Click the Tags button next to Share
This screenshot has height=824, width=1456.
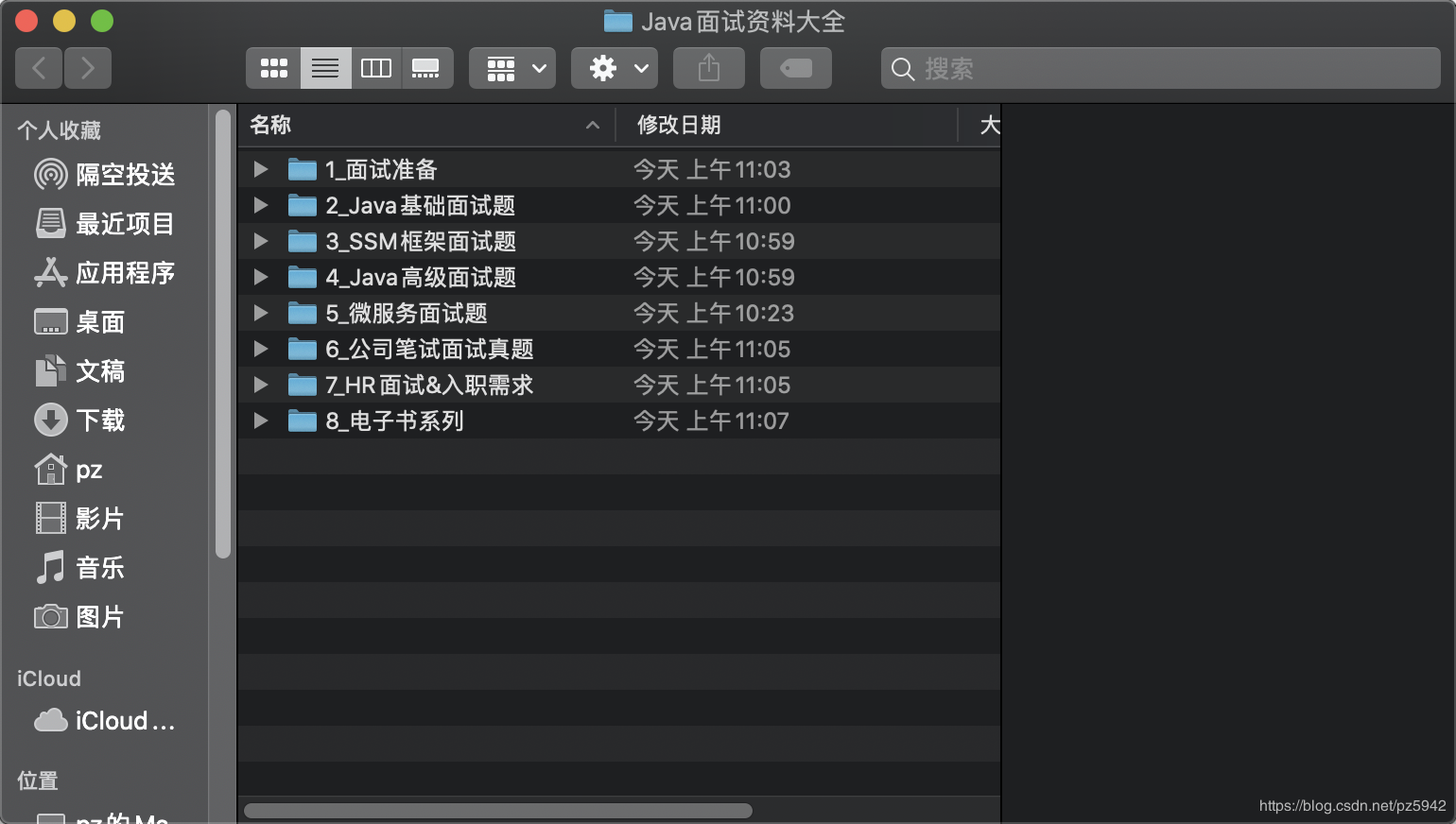click(x=795, y=67)
